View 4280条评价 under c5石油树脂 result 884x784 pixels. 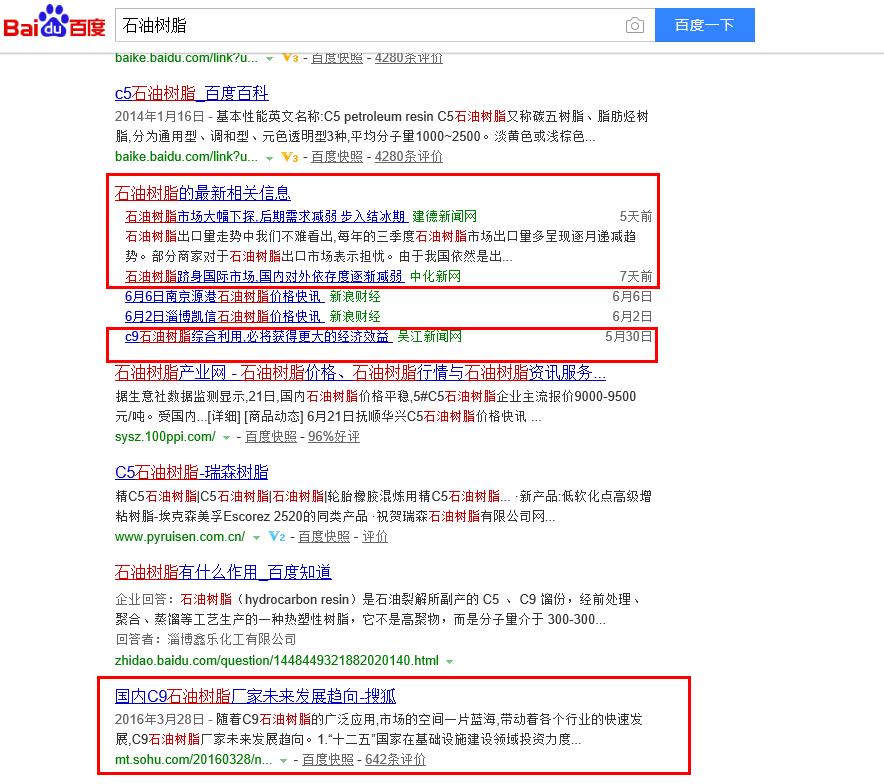[409, 157]
